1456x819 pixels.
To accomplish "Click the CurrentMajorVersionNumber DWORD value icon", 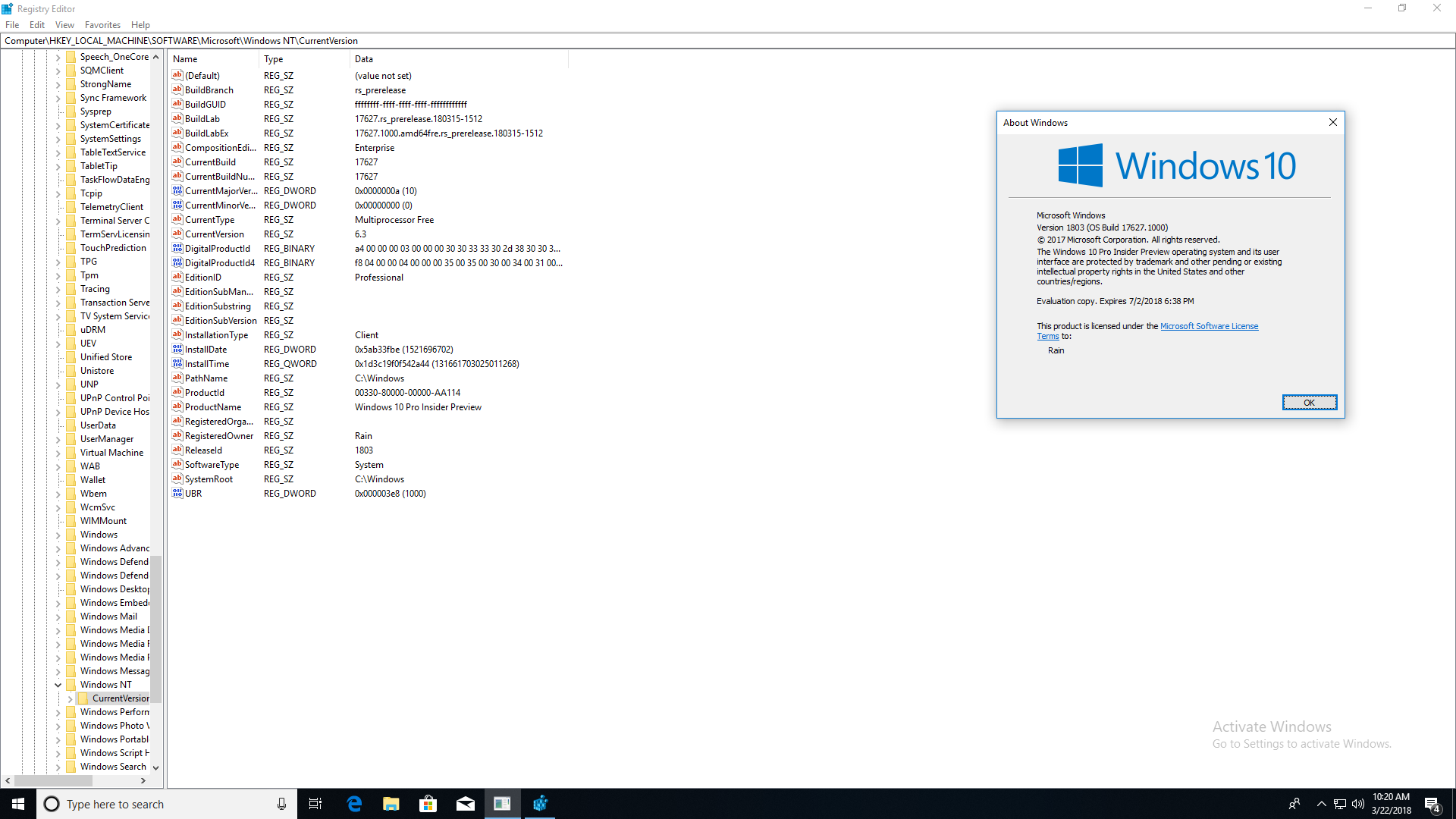I will (177, 190).
